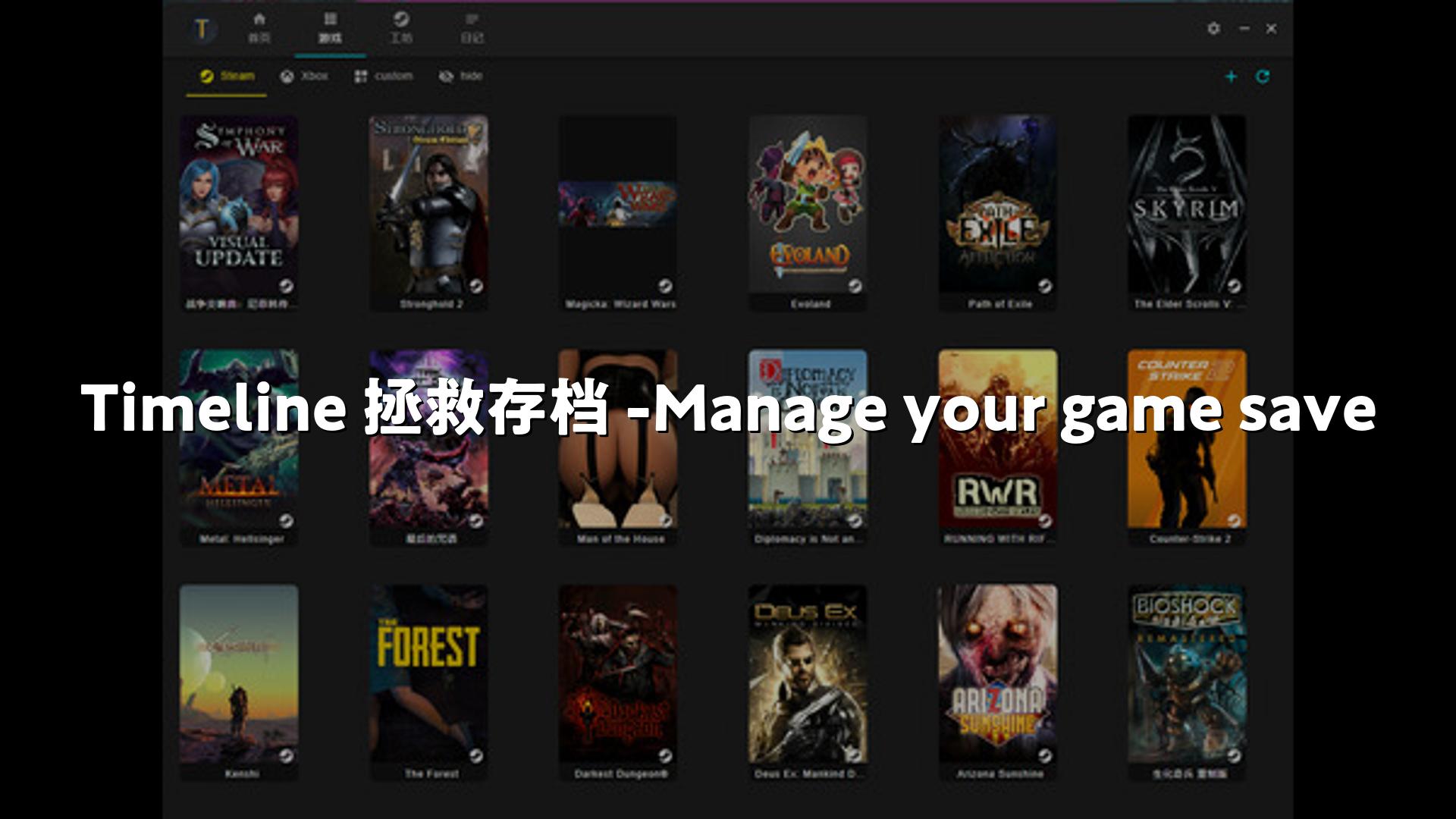Viewport: 1456px width, 819px height.
Task: Select the Skyrim game cover
Action: tap(1187, 205)
